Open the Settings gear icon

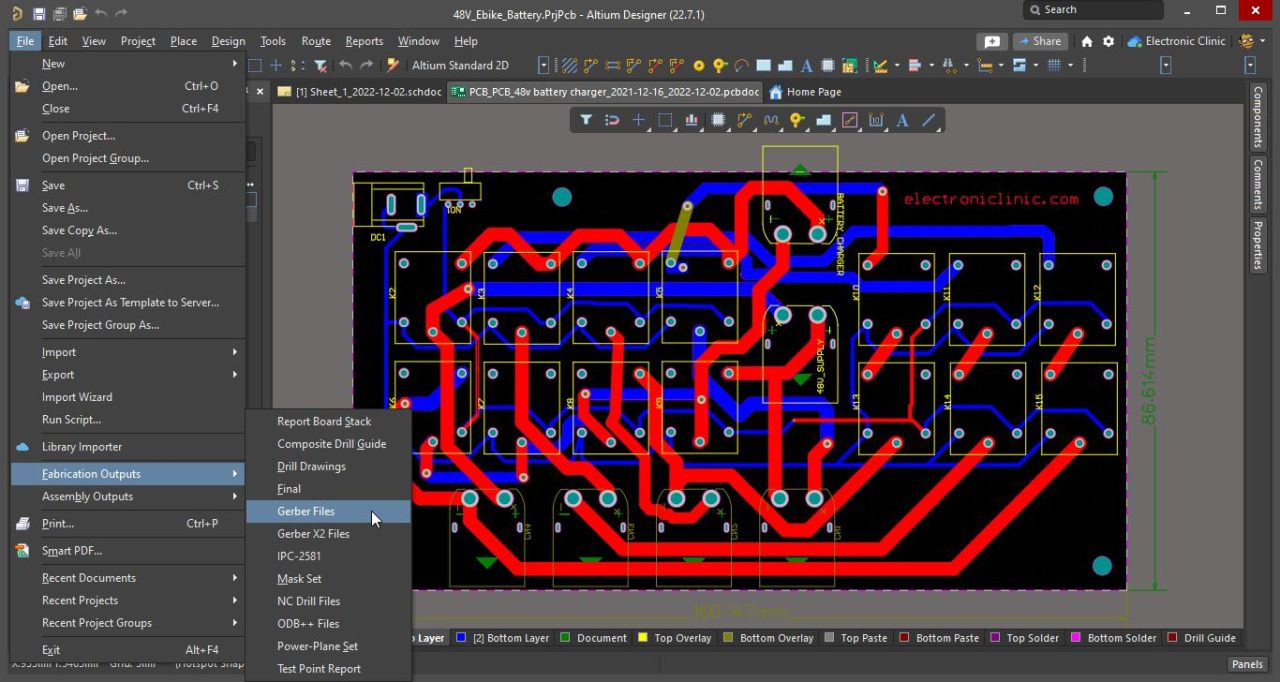point(1108,41)
